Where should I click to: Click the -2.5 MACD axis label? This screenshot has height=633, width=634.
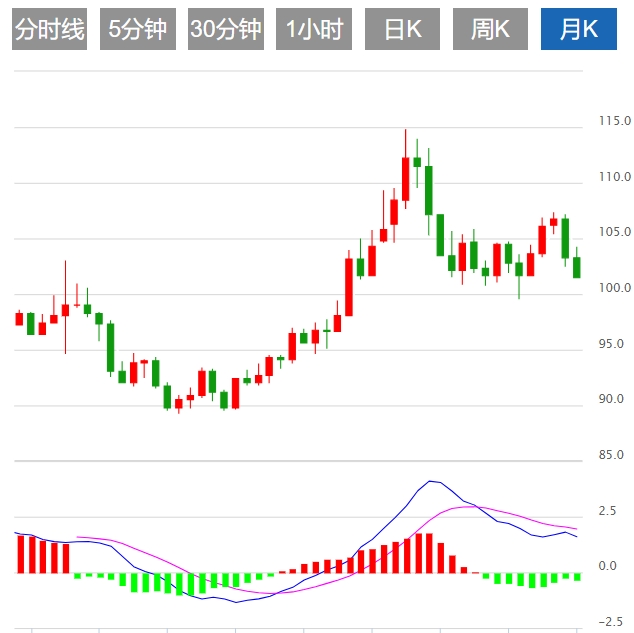[611, 621]
